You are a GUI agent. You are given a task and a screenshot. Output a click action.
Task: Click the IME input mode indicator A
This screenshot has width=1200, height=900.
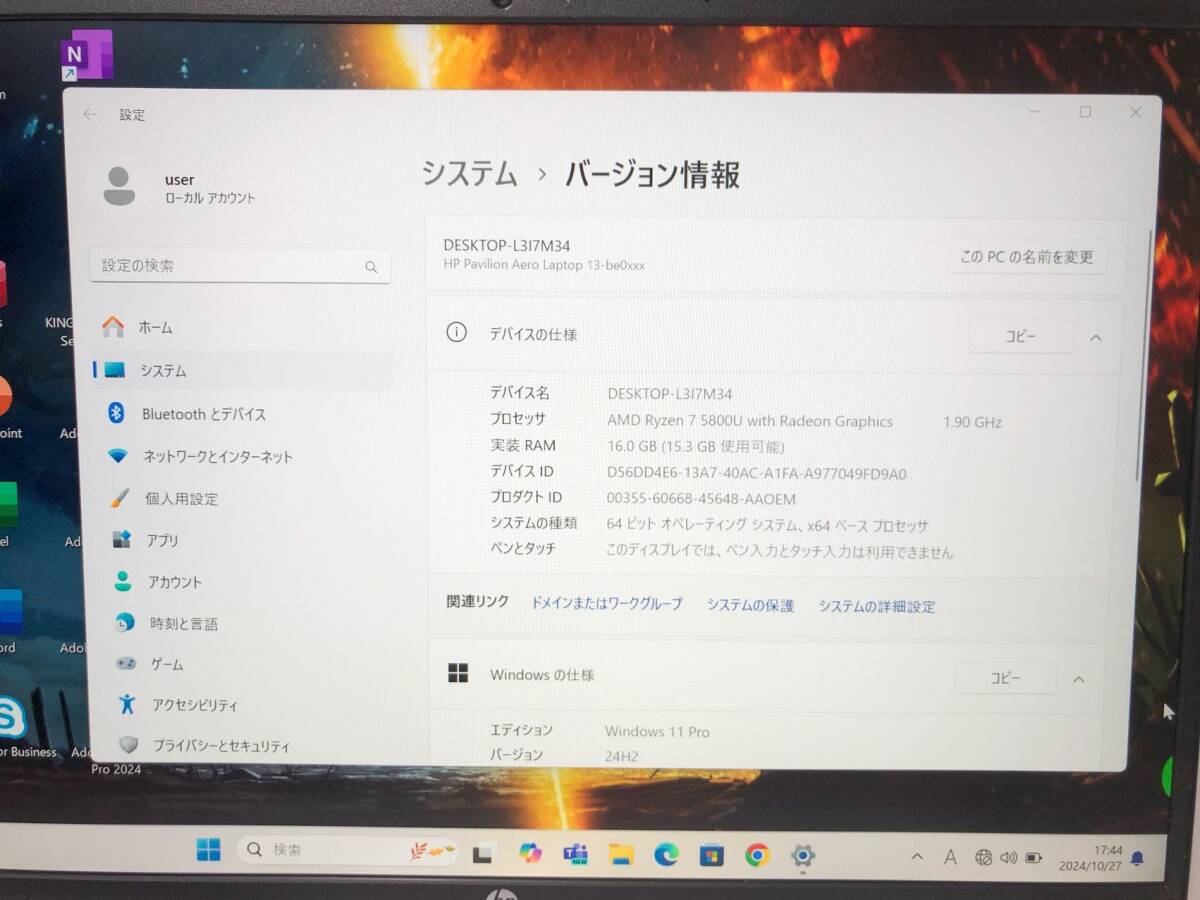950,857
